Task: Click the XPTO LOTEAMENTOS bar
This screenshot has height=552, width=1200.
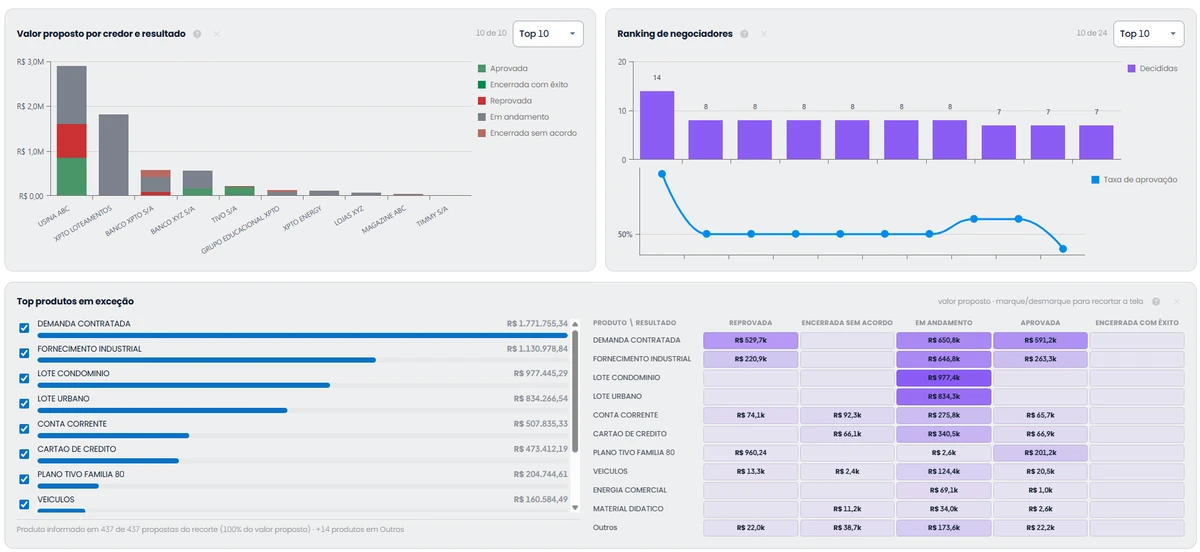Action: (x=113, y=155)
